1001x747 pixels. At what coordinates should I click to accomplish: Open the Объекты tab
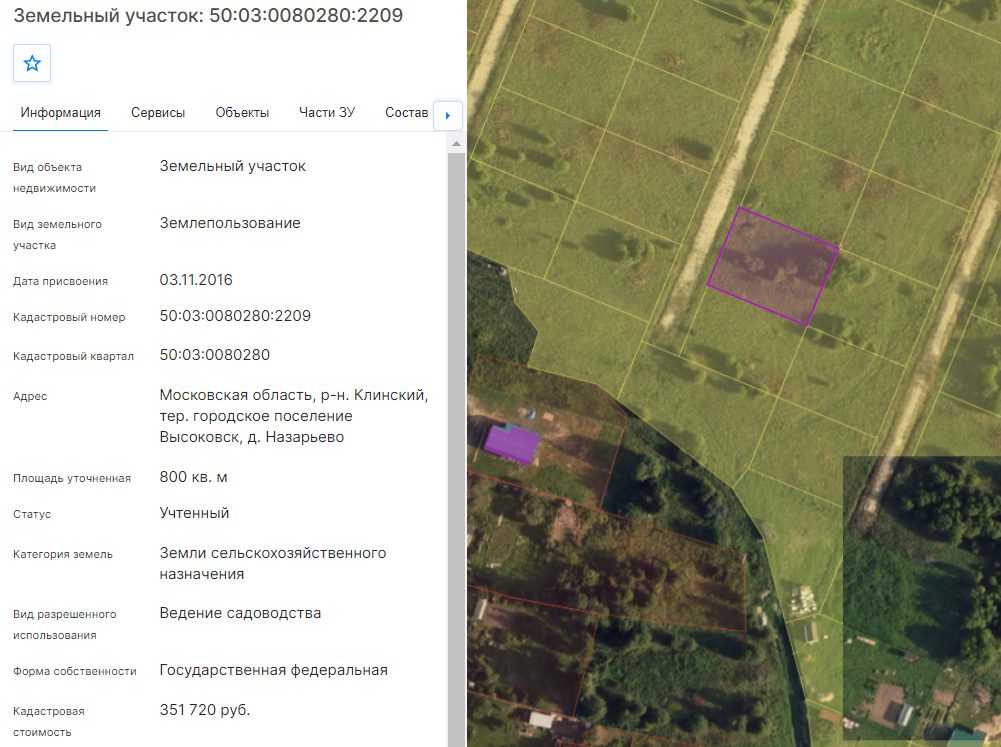242,113
